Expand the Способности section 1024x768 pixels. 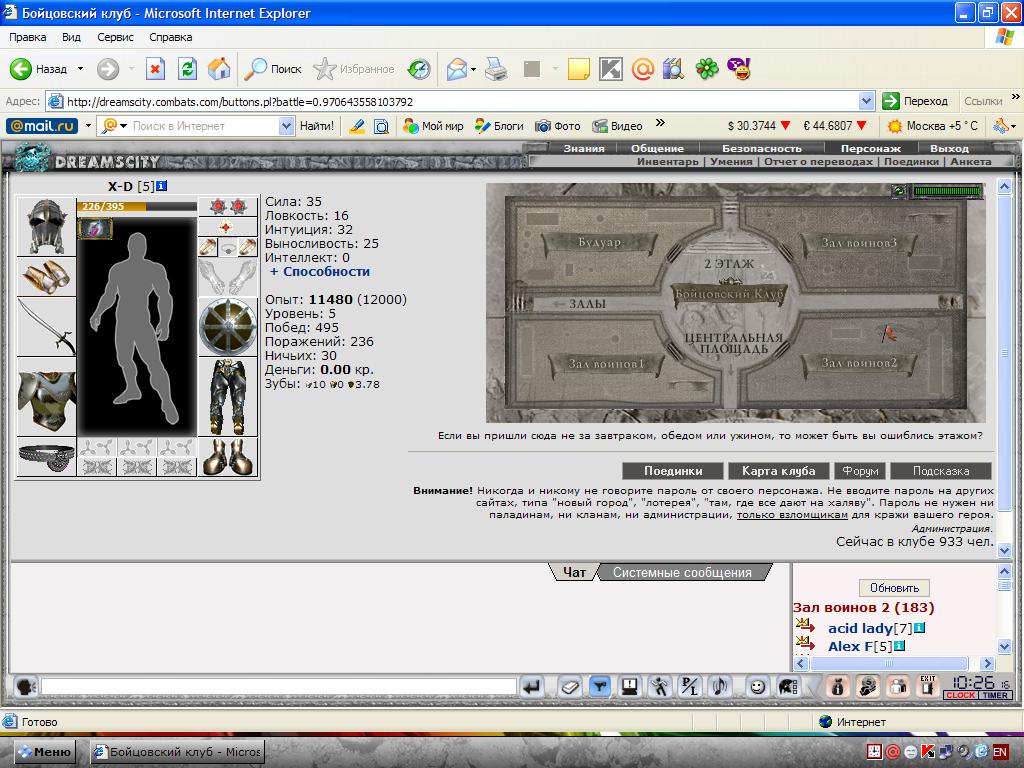coord(320,272)
